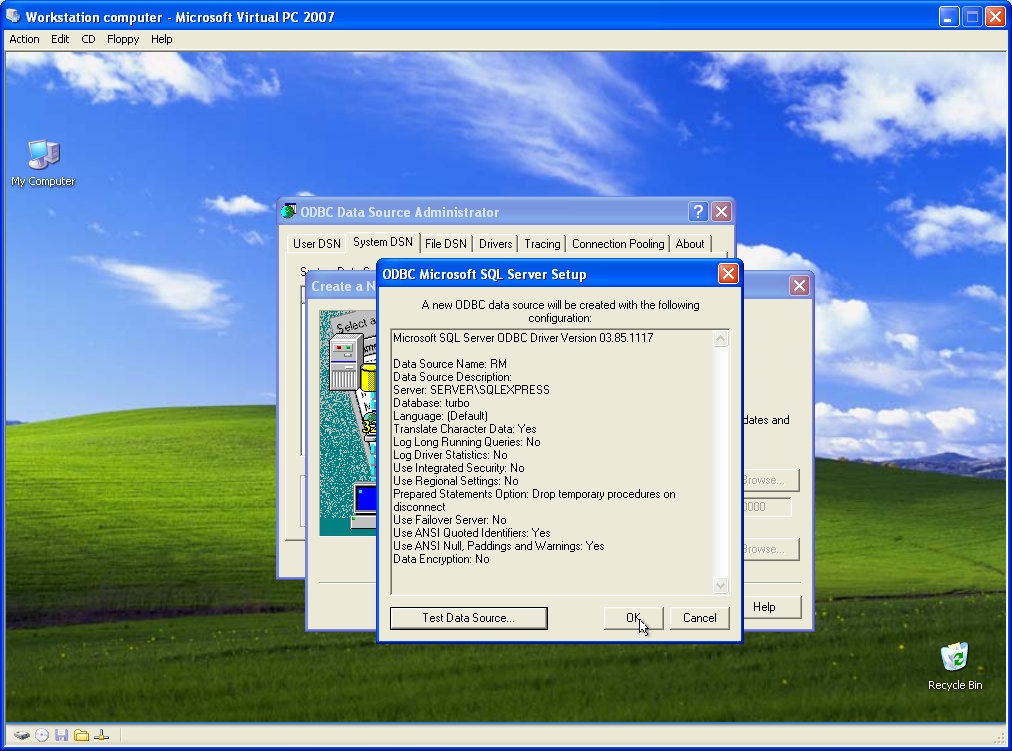Click the "Language: (Default)" line
Image resolution: width=1012 pixels, height=751 pixels.
pyautogui.click(x=440, y=416)
